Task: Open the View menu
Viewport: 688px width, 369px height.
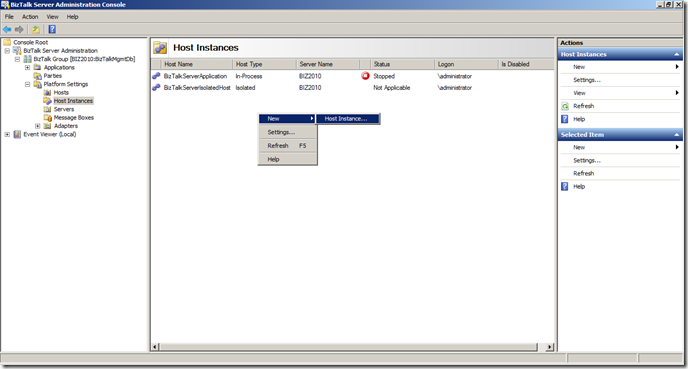Action: tap(53, 17)
